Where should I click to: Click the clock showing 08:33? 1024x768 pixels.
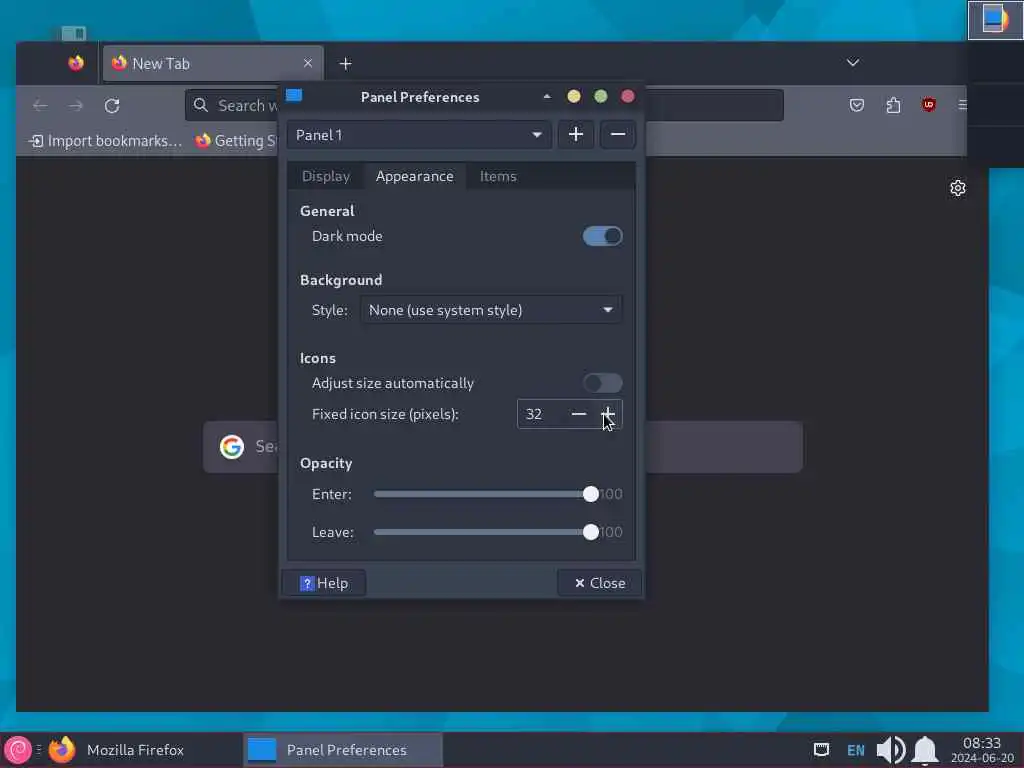tap(982, 750)
